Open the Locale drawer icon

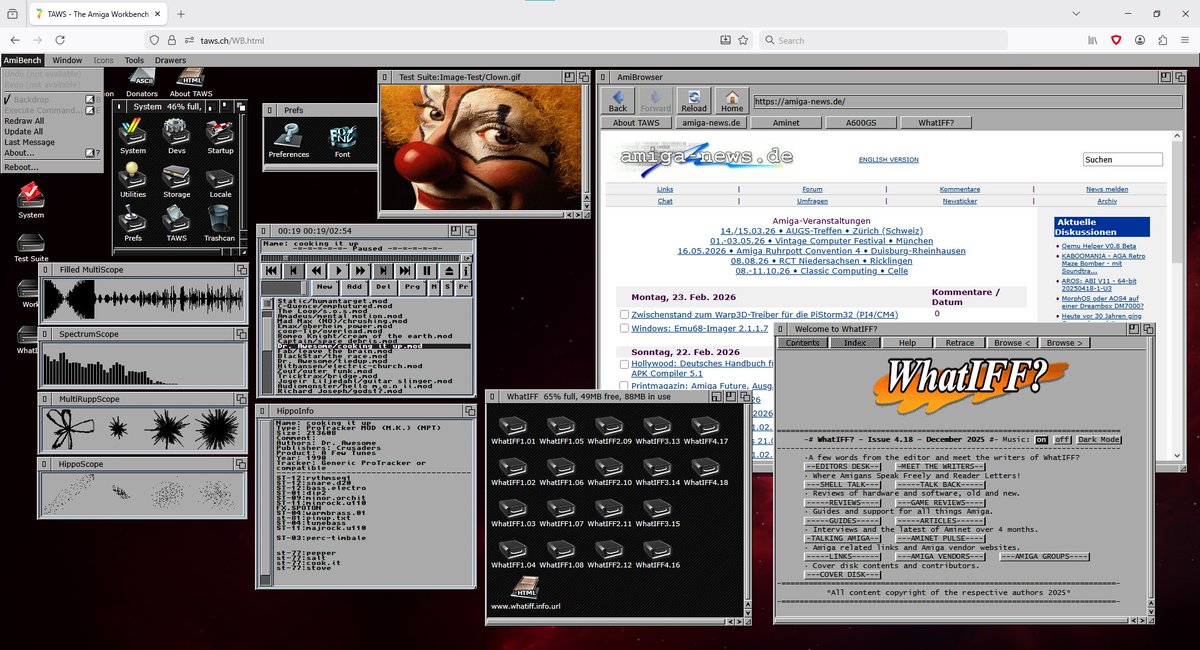[x=220, y=180]
